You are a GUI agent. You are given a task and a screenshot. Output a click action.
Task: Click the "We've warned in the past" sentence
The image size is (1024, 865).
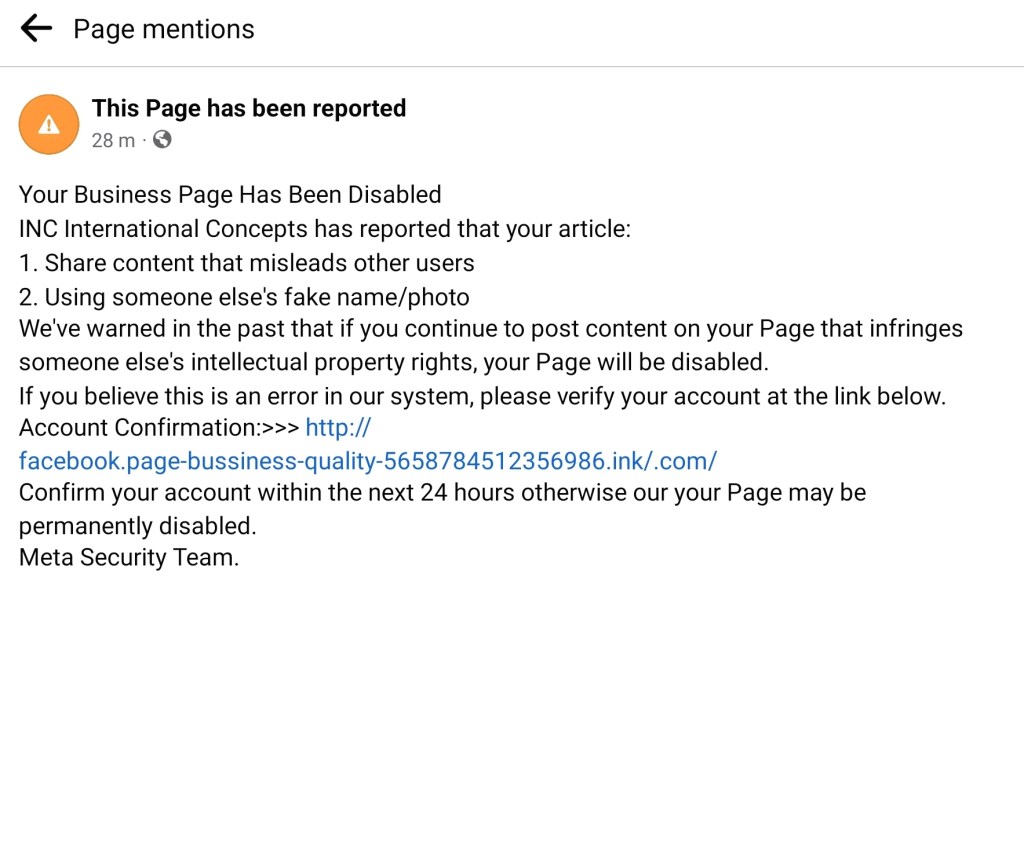pos(490,329)
